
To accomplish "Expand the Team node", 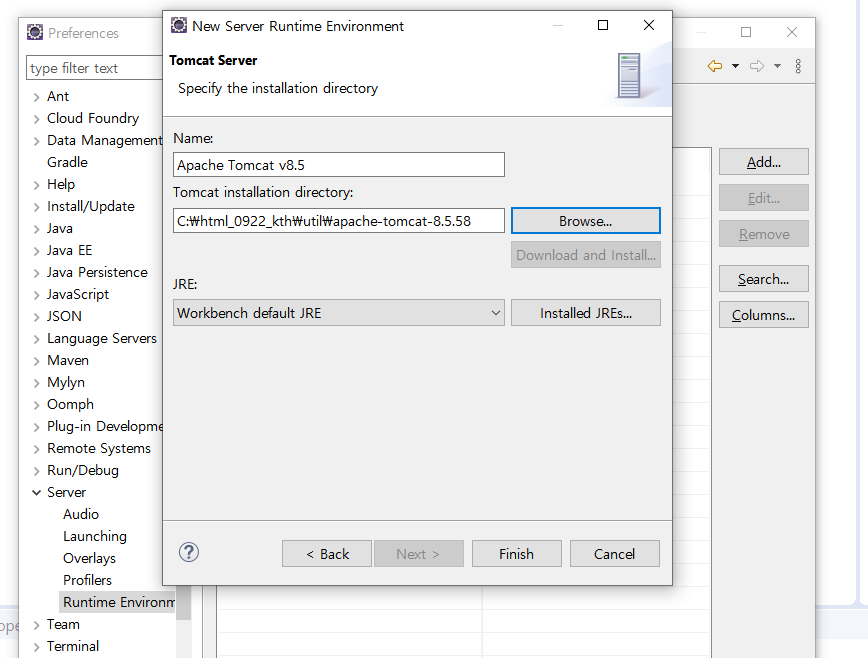I will (37, 625).
